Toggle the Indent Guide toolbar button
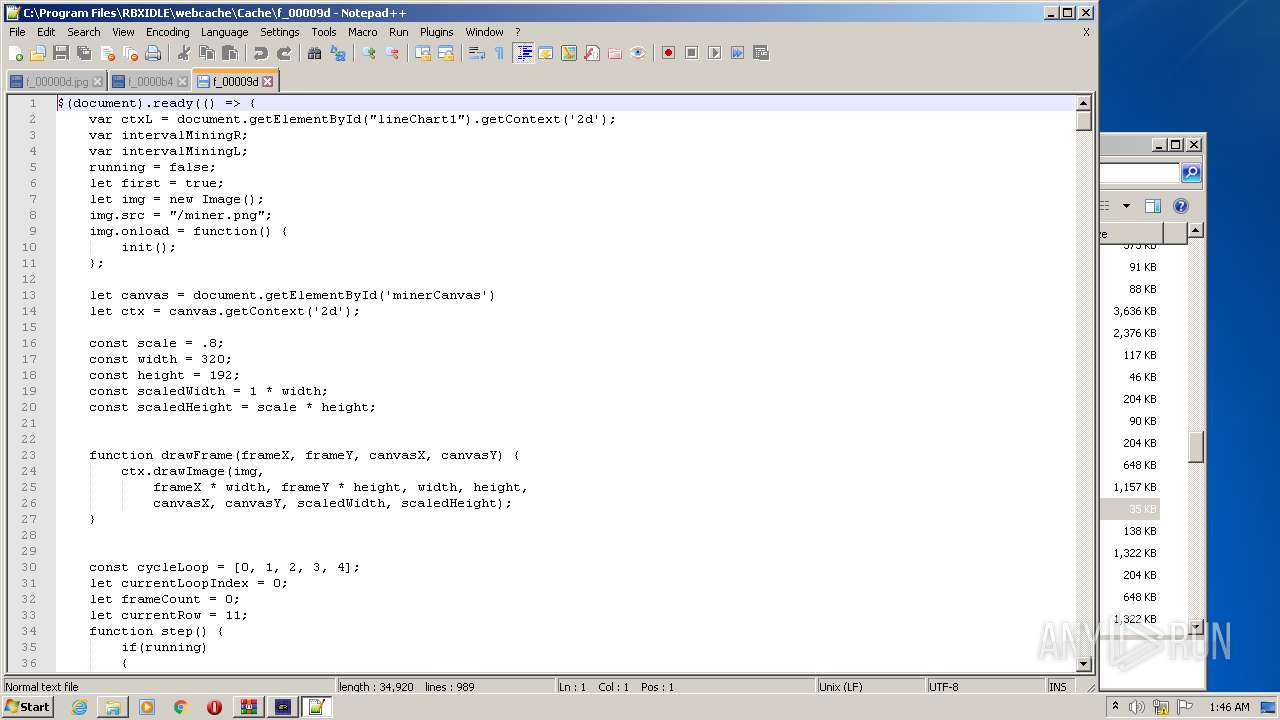The height and width of the screenshot is (720, 1280). (x=523, y=53)
